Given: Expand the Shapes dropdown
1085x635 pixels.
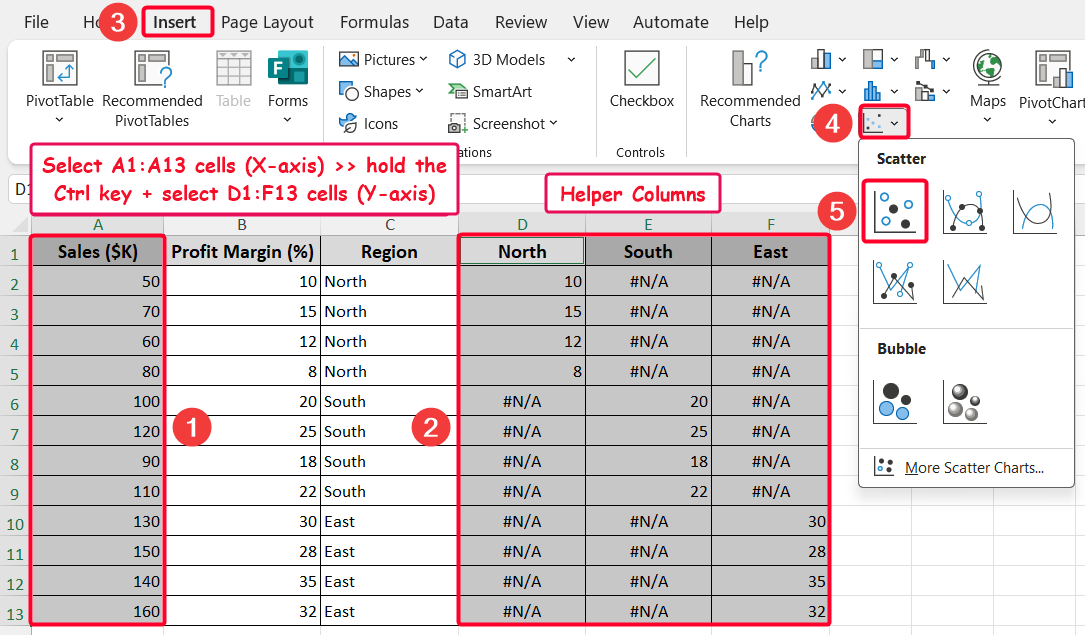Looking at the screenshot, I should coord(382,92).
